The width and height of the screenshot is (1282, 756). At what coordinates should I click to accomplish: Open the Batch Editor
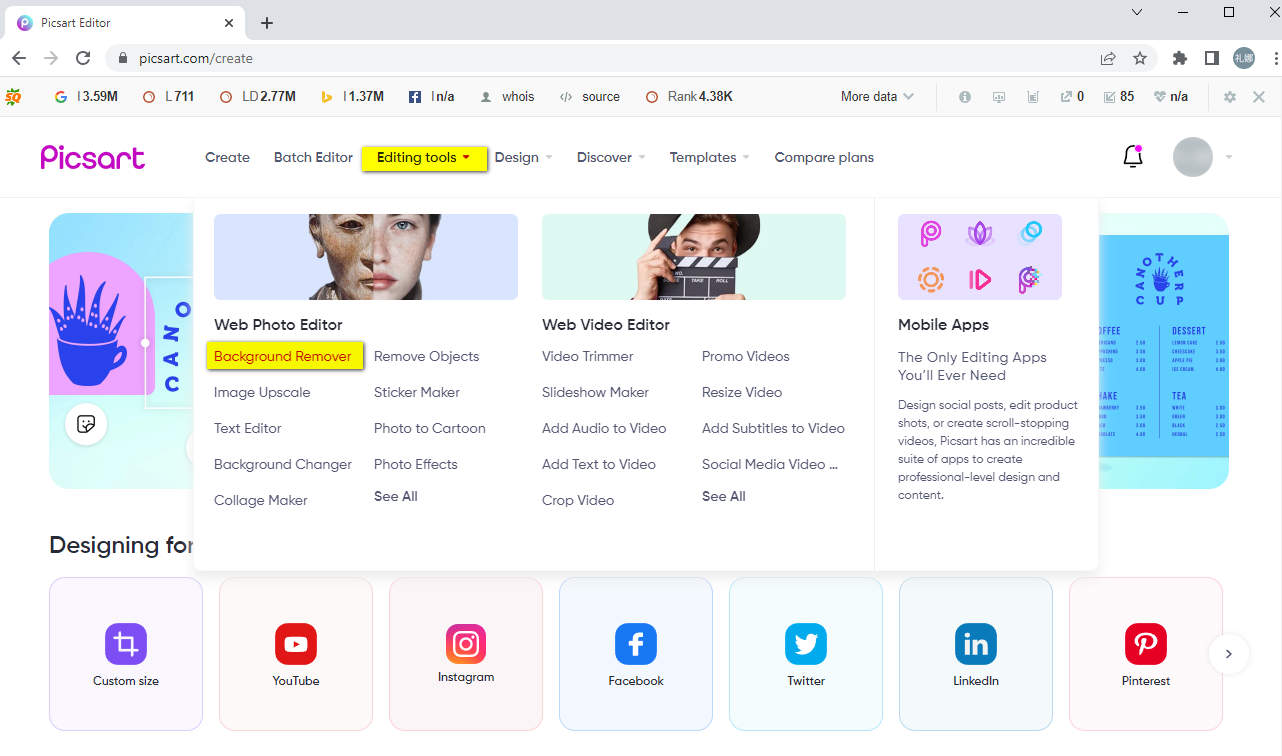(x=313, y=157)
